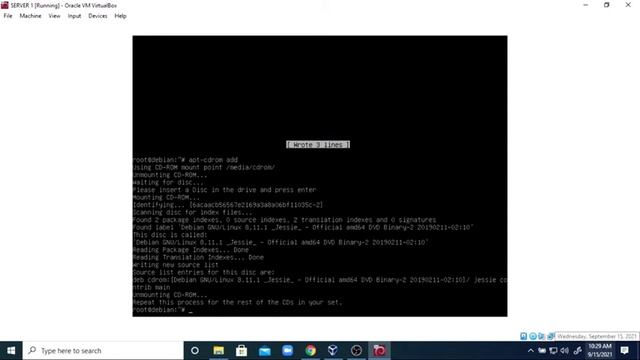Viewport: 640px width, 360px height.
Task: Click the VirtualBox hard disk status icon
Action: [x=523, y=336]
